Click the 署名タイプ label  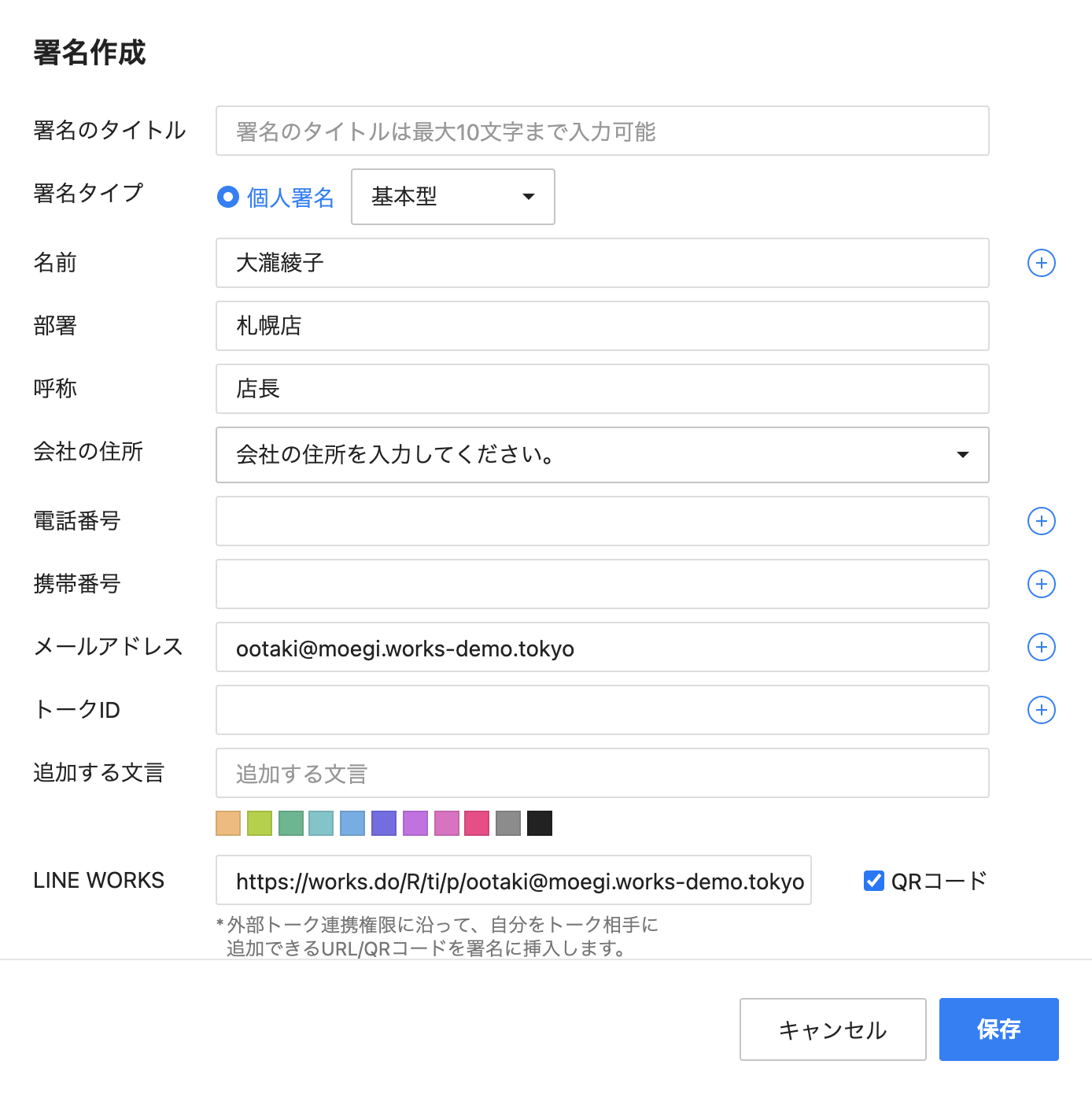tap(88, 193)
